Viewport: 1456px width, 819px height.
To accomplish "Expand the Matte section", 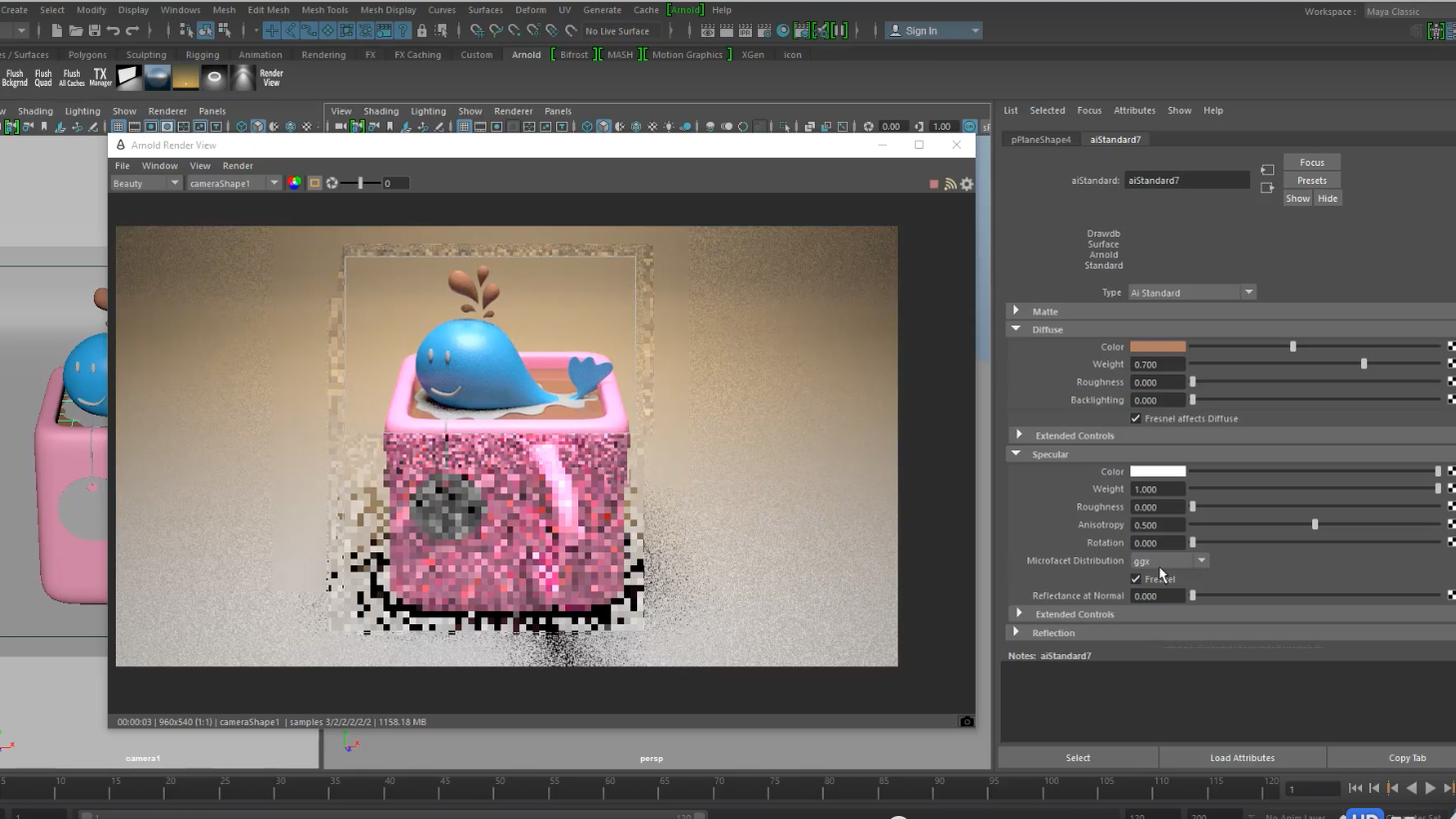I will coord(1017,311).
